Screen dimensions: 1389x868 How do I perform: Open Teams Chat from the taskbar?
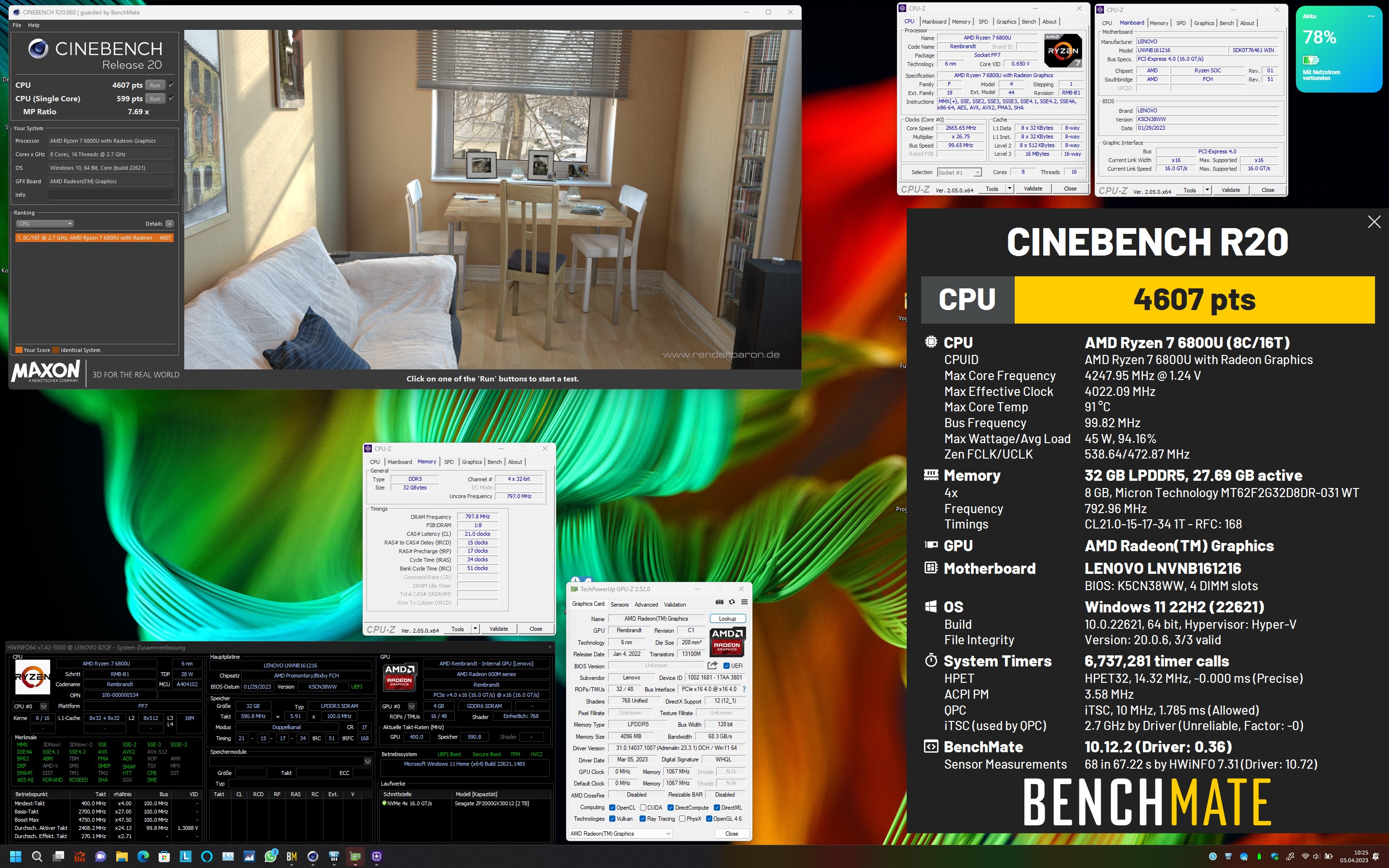click(100, 856)
